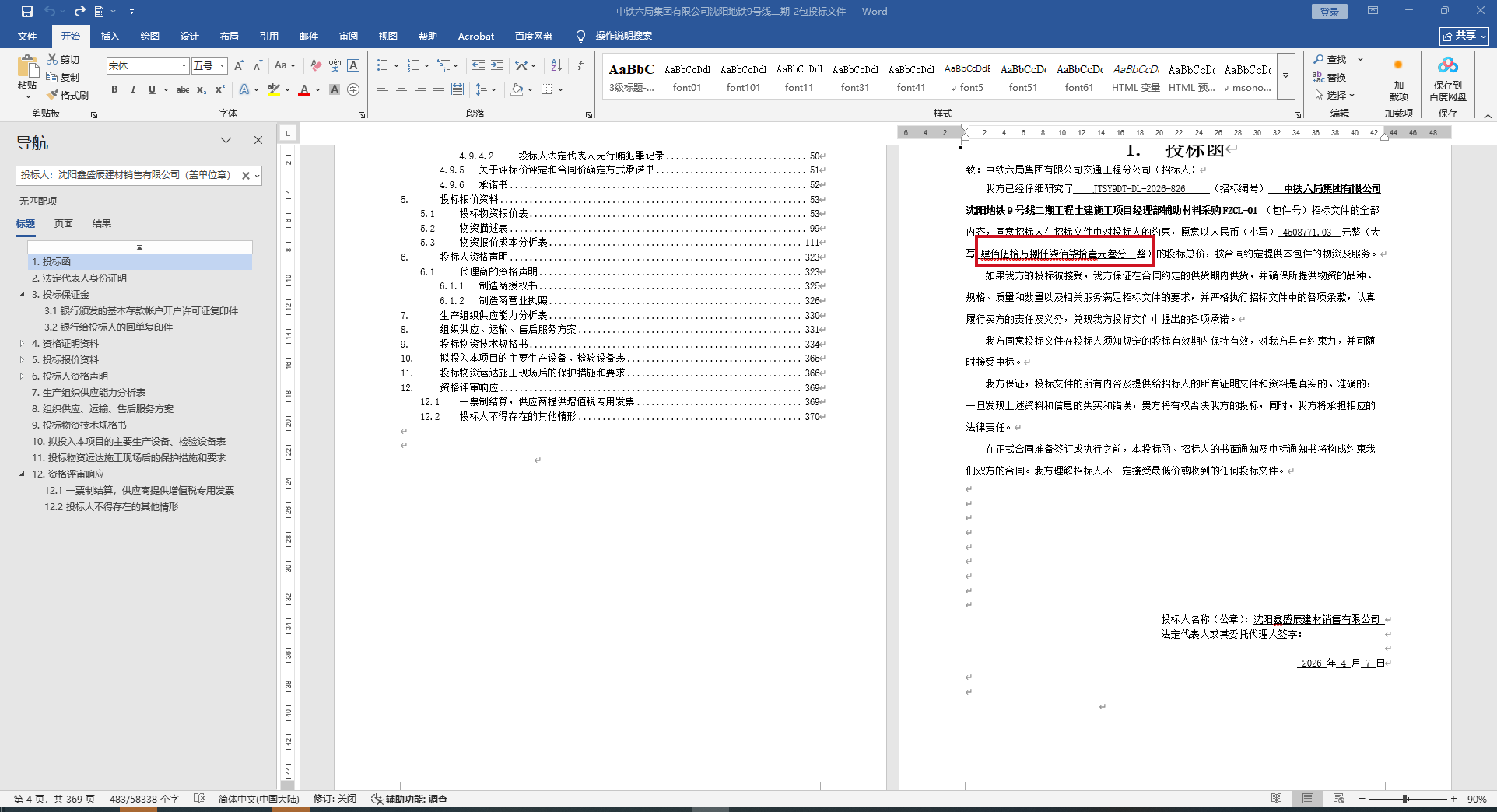1497x812 pixels.
Task: Toggle bold formatting
Action: point(114,89)
